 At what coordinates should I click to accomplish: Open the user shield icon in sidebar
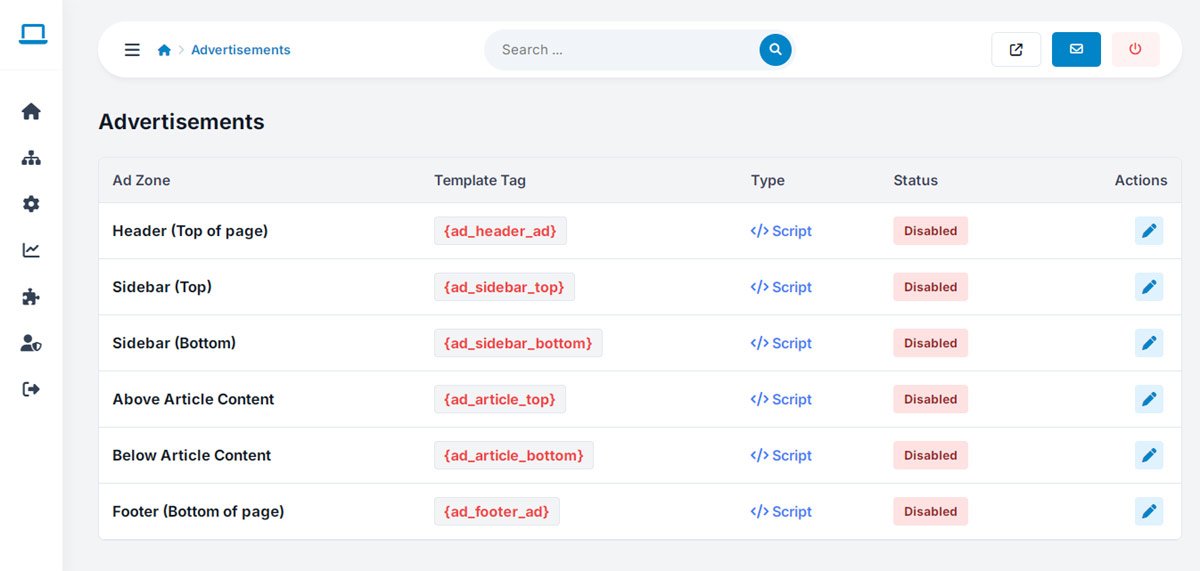pyautogui.click(x=31, y=343)
